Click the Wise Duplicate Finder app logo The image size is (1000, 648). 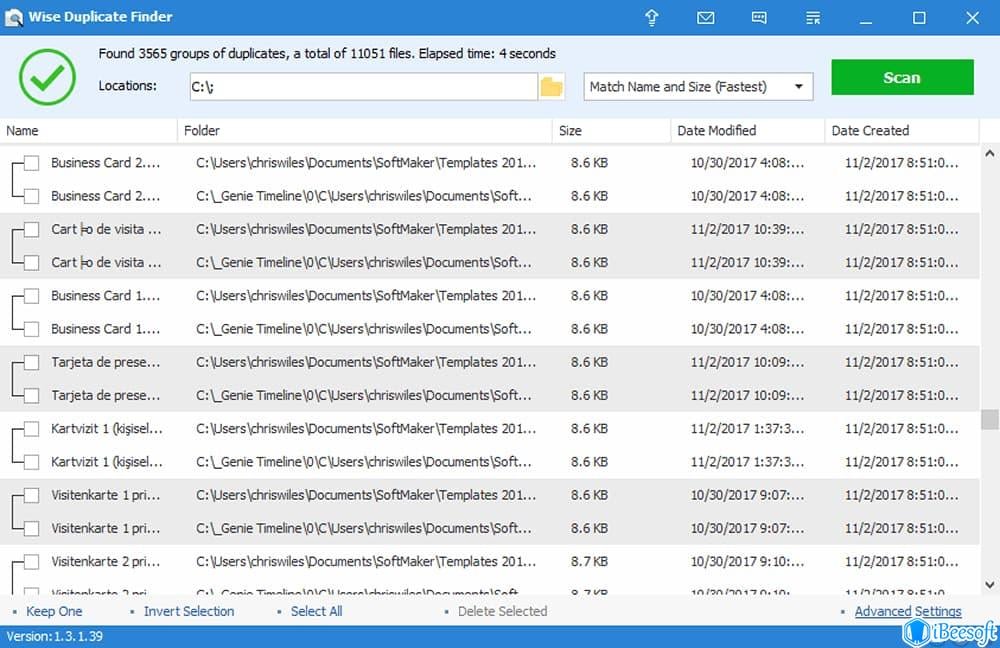13,17
